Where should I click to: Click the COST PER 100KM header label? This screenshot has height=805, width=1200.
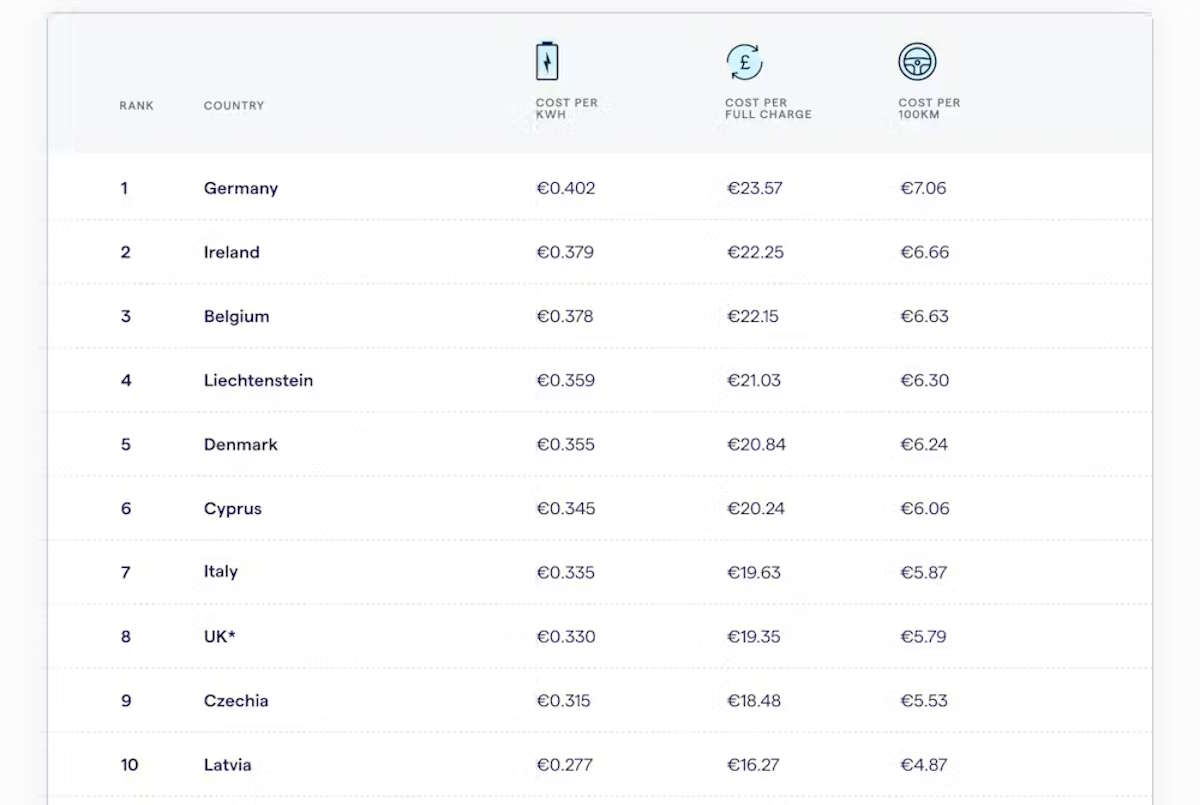click(x=929, y=109)
